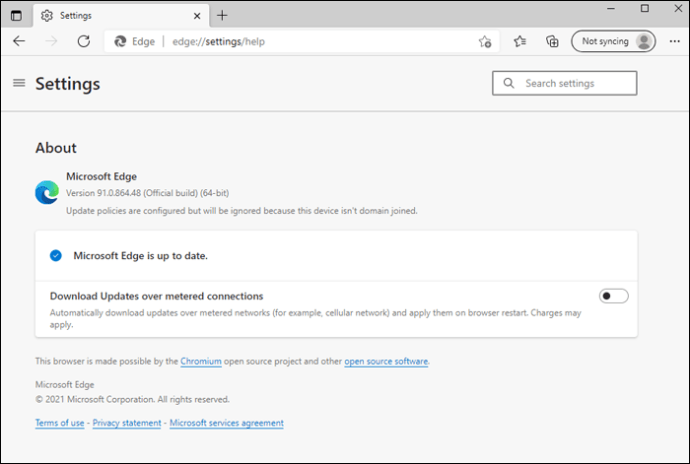Screen dimensions: 690x464
Task: Open the Collections panel
Action: (x=552, y=41)
